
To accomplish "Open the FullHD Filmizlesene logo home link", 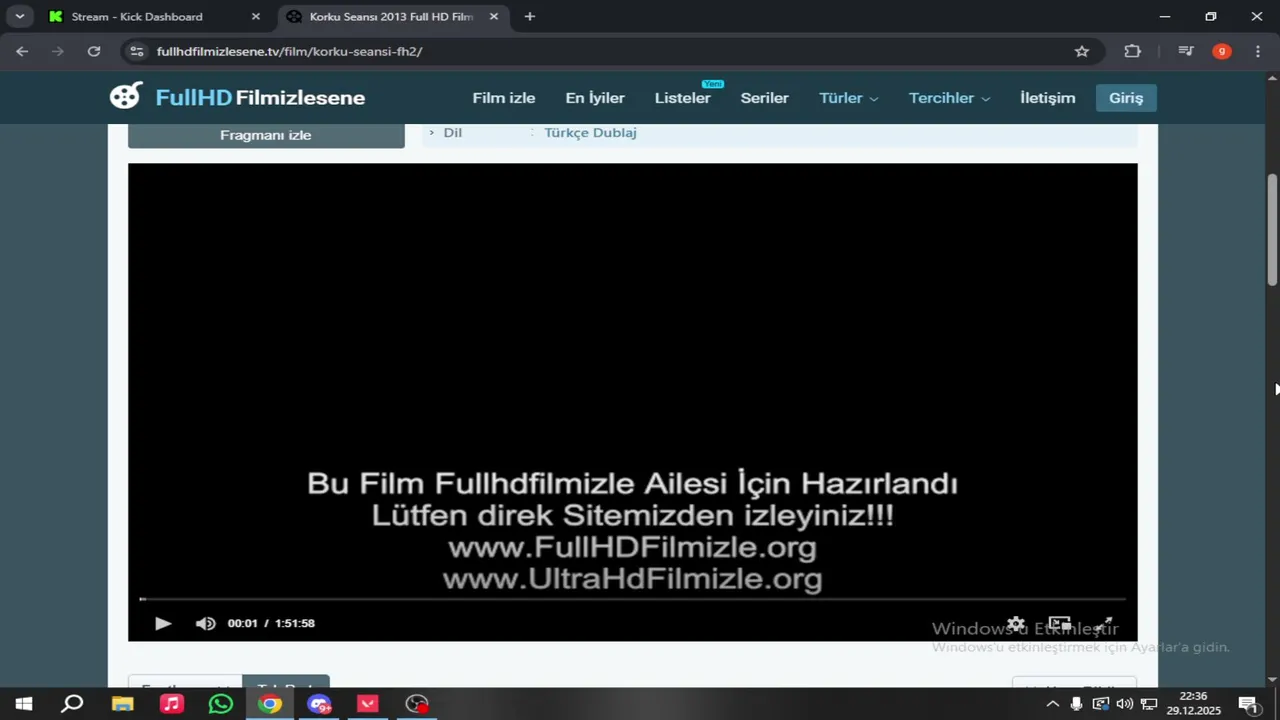I will click(x=237, y=97).
